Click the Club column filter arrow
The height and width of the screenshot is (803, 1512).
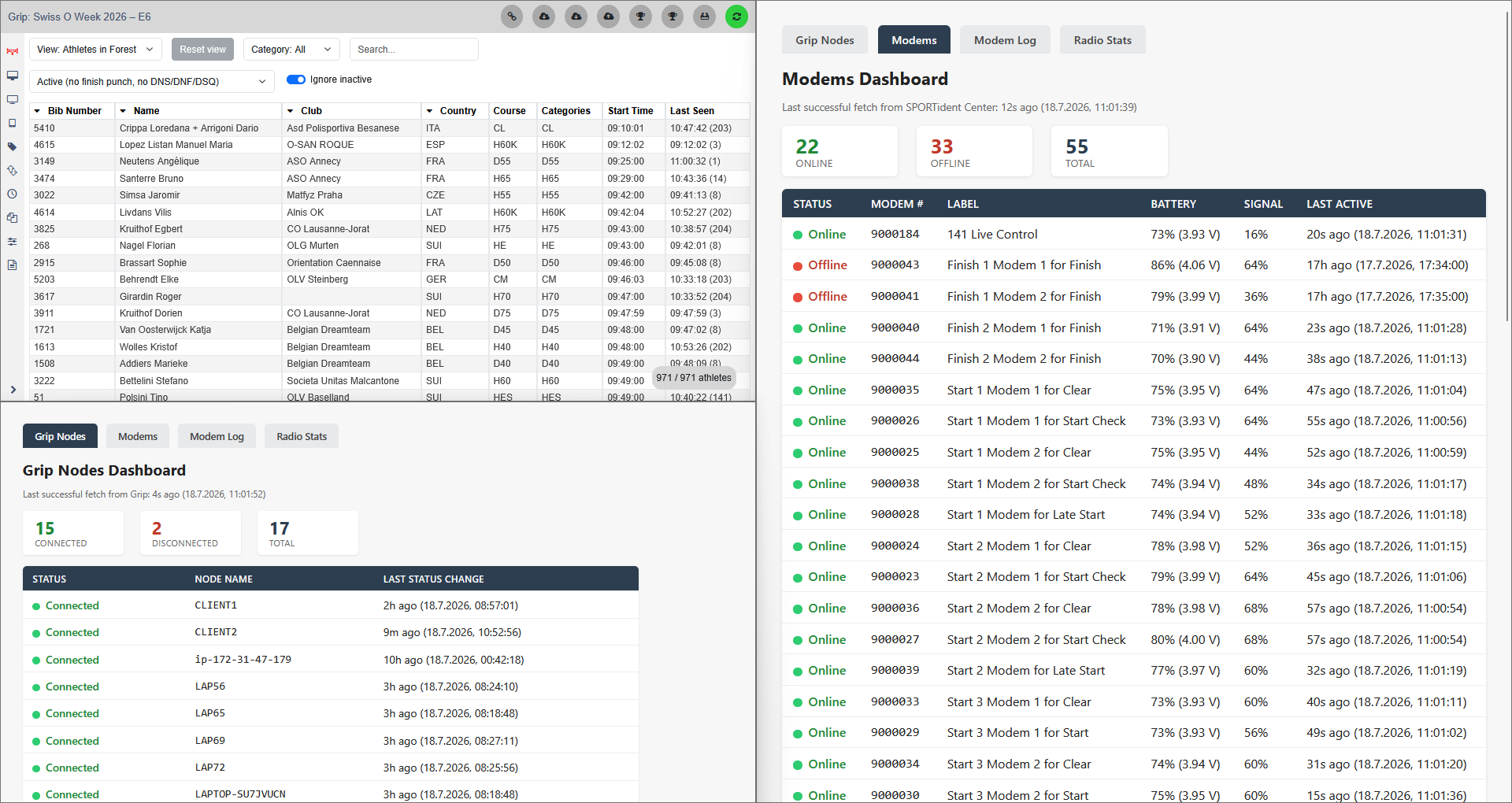(291, 111)
